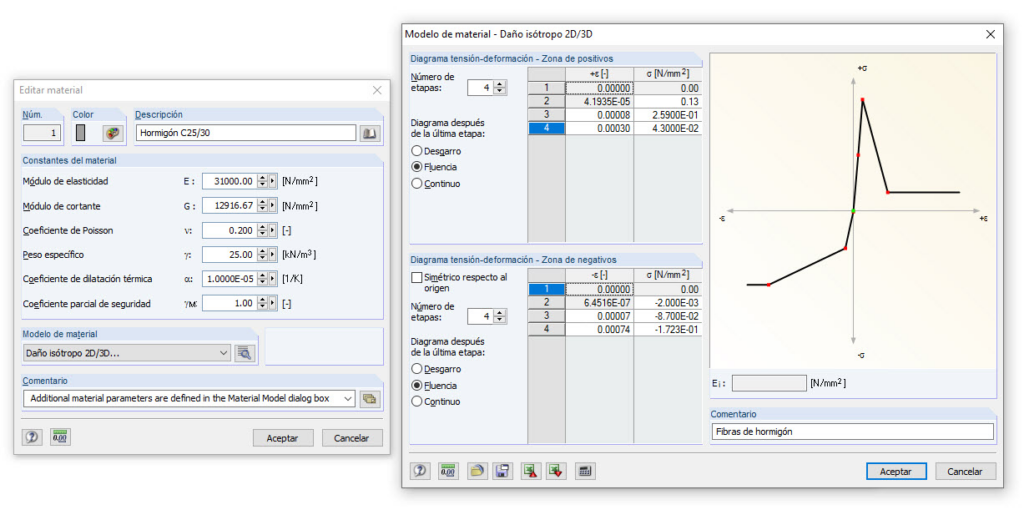Close the Editar material dialog
The image size is (1024, 515).
377,90
